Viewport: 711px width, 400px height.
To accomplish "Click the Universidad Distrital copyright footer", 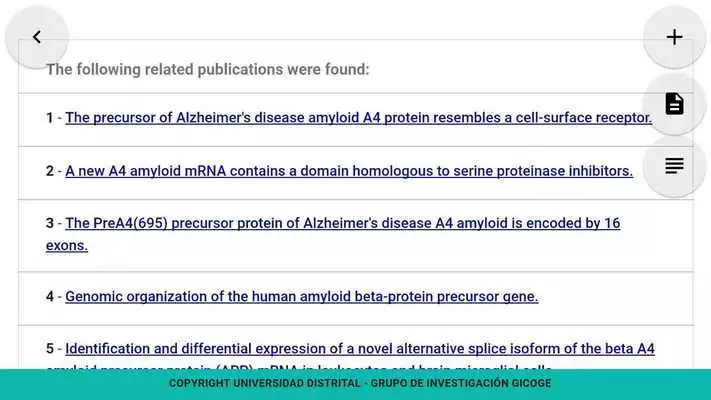I will 360,384.
